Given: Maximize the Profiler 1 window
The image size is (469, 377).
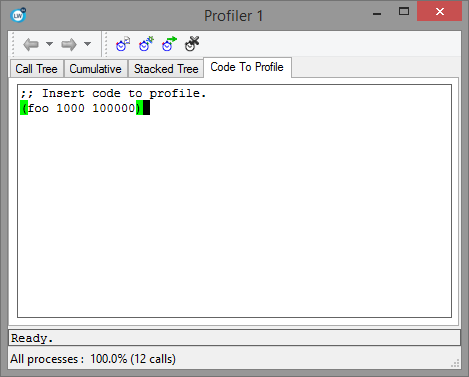Looking at the screenshot, I should coord(404,12).
